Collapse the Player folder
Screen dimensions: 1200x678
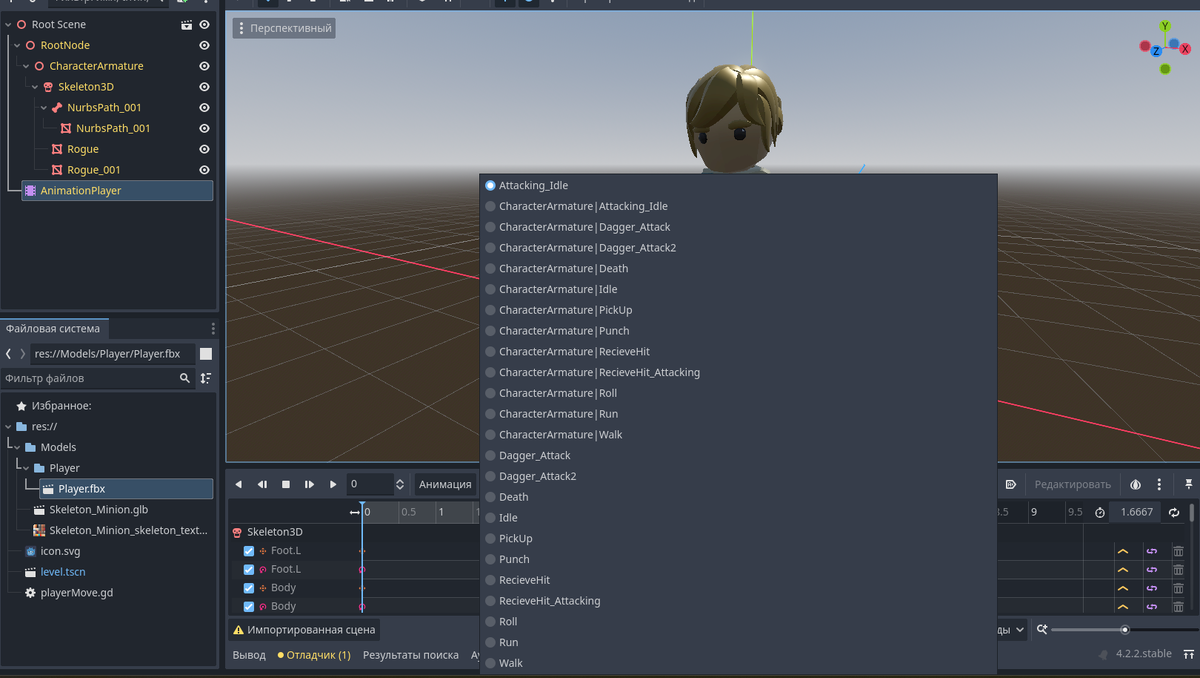point(26,468)
